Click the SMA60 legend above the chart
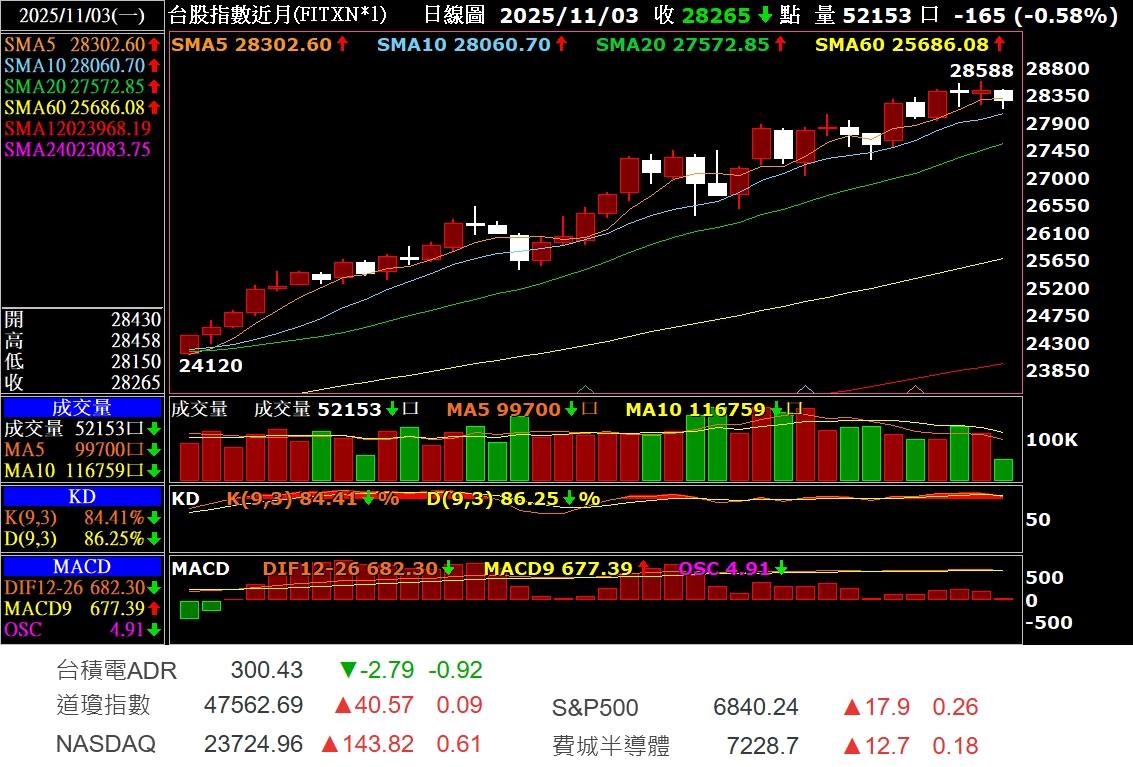This screenshot has height=767, width=1133. click(910, 45)
